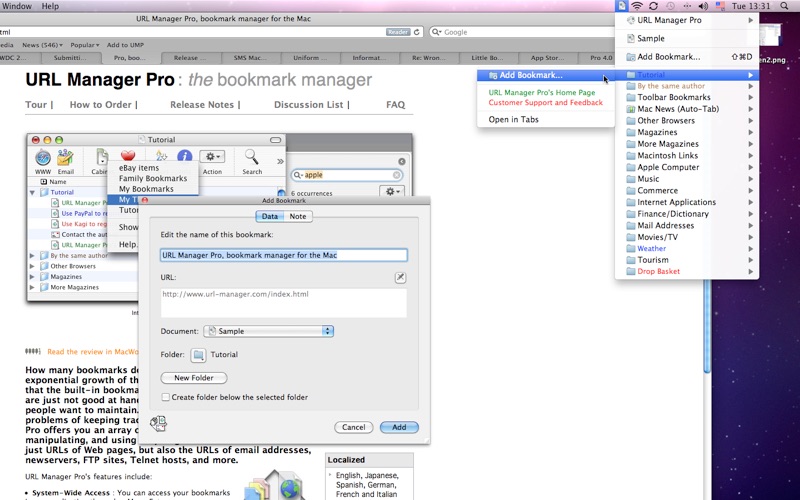800x500 pixels.
Task: Click the Google search magnifier icon
Action: point(436,32)
